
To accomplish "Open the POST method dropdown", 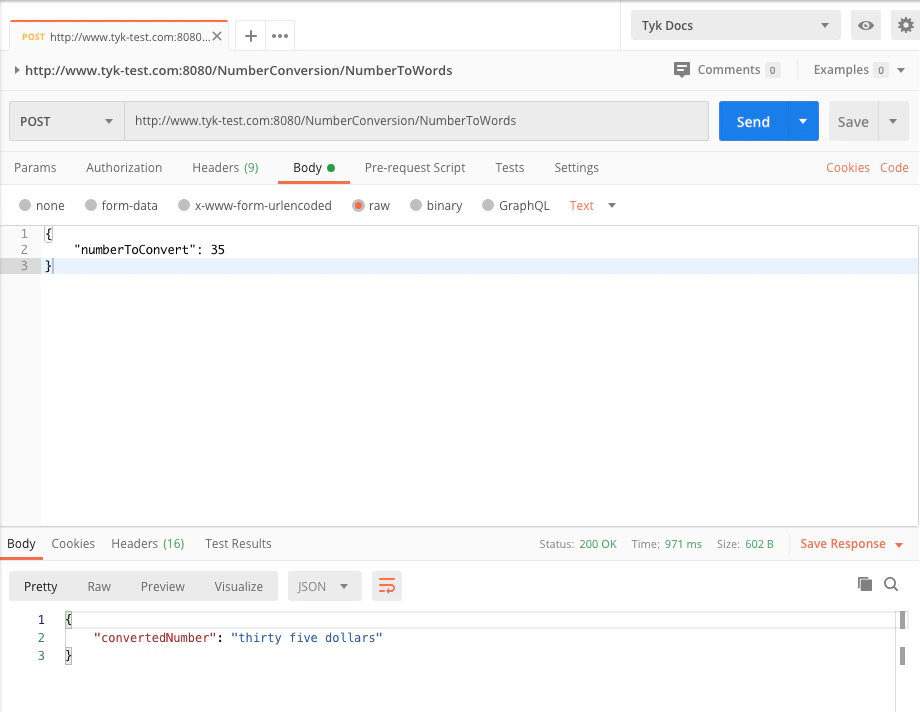I will click(x=66, y=121).
